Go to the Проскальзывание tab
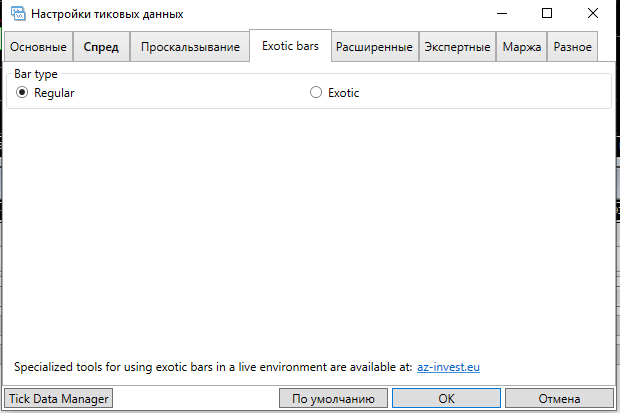The width and height of the screenshot is (620, 413). (x=190, y=47)
